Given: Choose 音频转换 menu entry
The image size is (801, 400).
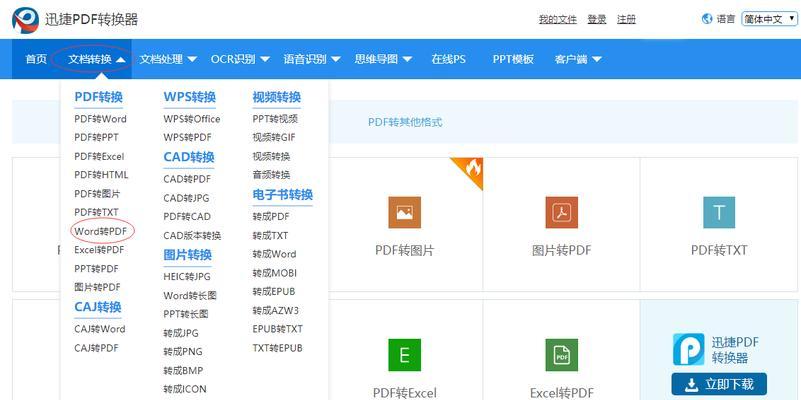Looking at the screenshot, I should click(271, 175).
